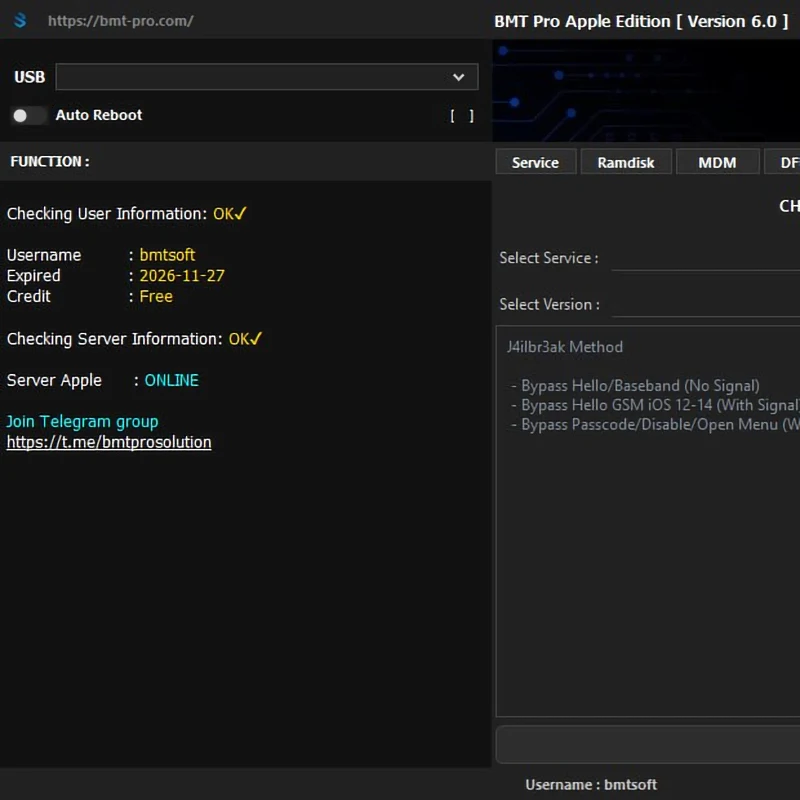Screen dimensions: 800x800
Task: Click the username value bmtsoft in log
Action: pyautogui.click(x=167, y=255)
